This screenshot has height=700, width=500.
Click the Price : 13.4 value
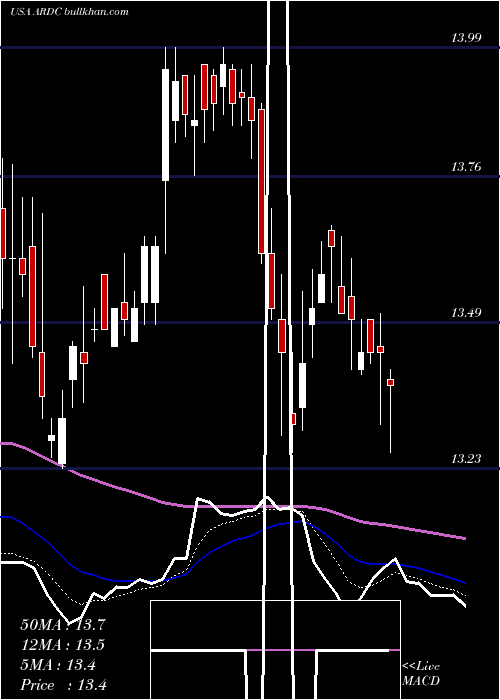tap(63, 685)
